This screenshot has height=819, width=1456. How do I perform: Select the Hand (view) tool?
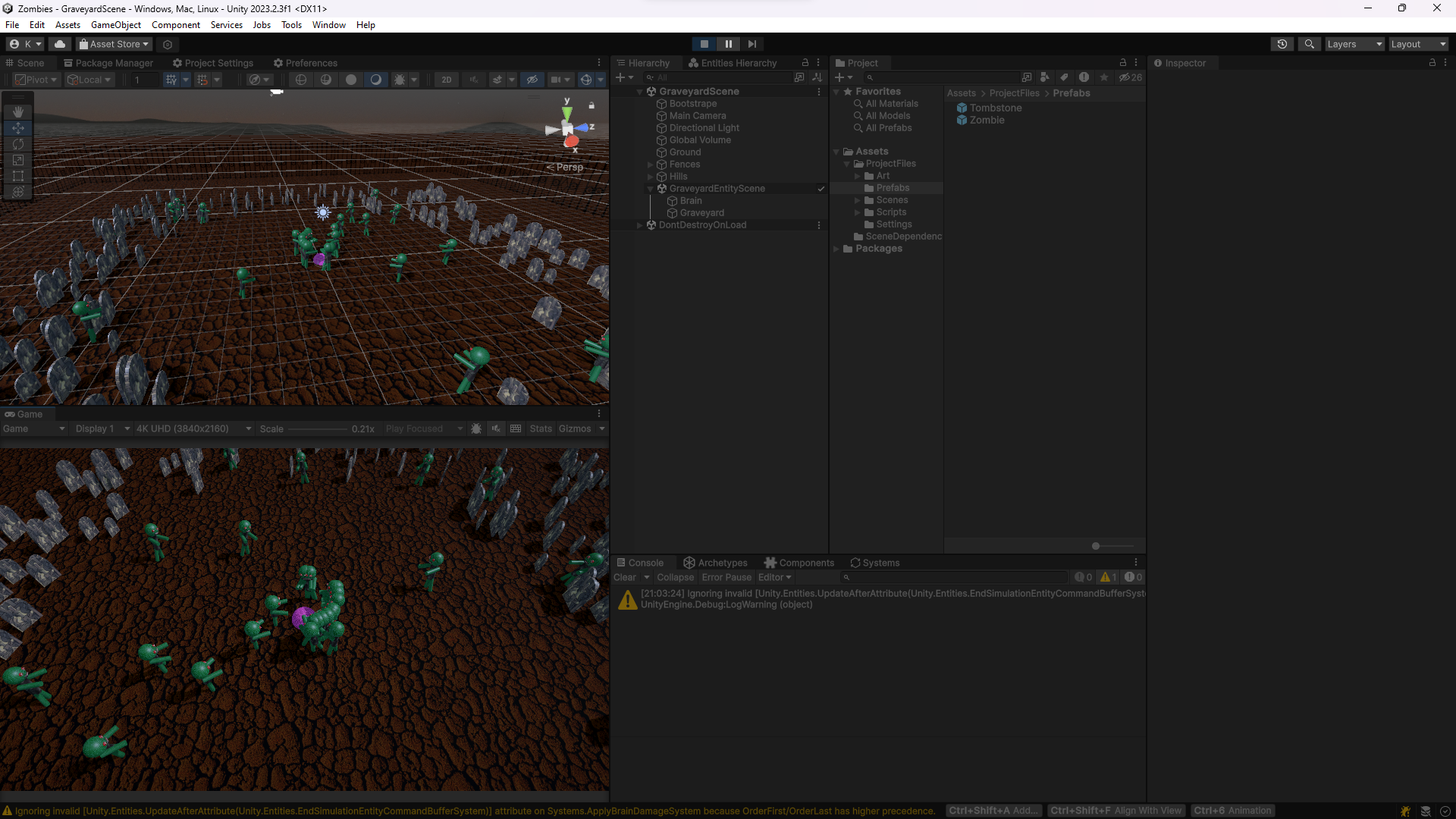(x=18, y=112)
